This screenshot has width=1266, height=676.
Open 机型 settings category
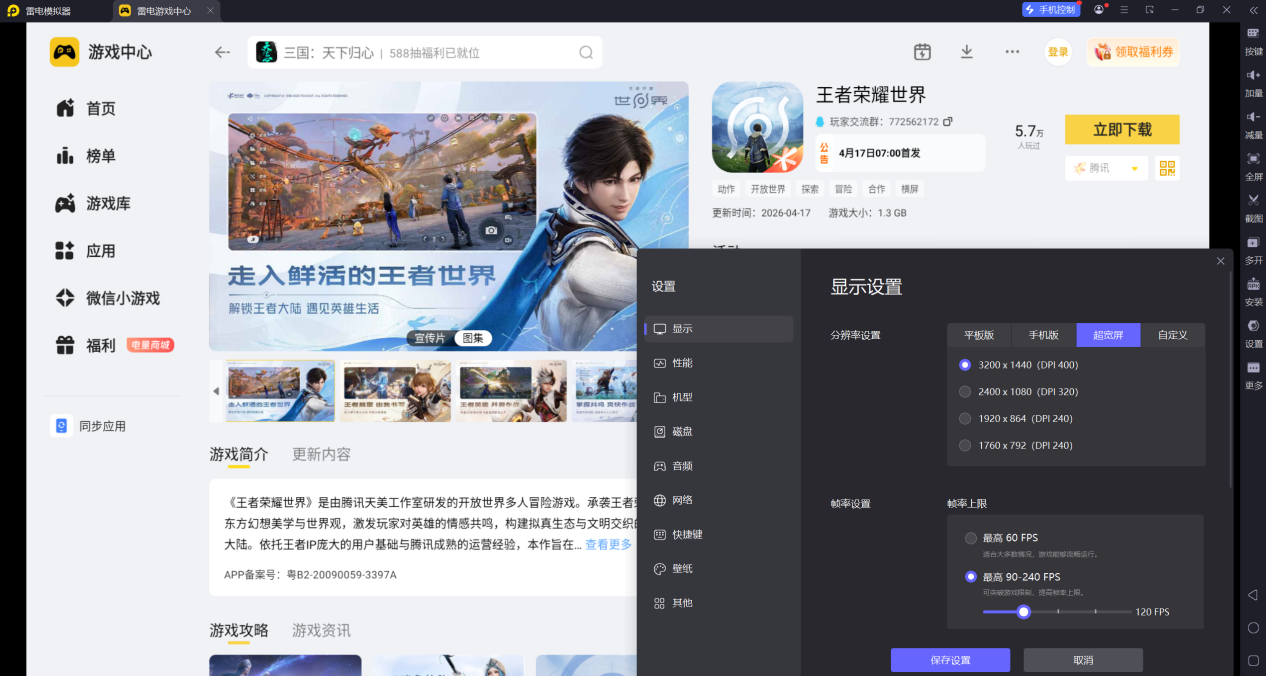[719, 397]
